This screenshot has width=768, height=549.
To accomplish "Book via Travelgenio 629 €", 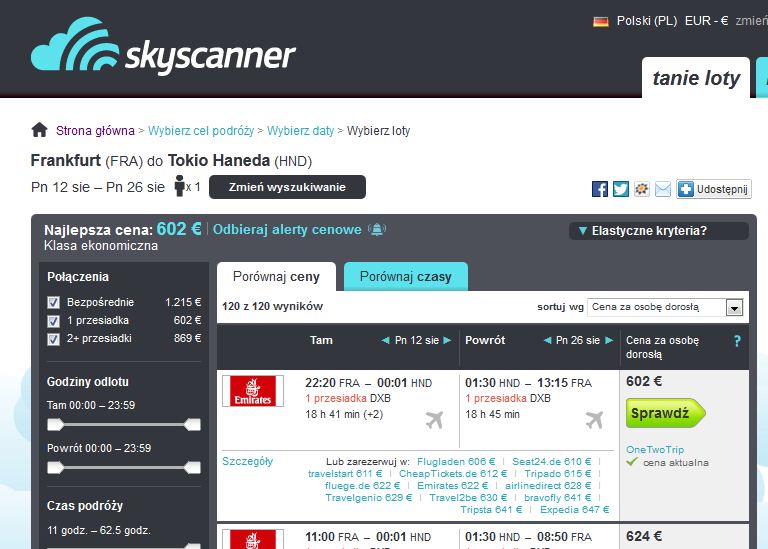I will (369, 498).
